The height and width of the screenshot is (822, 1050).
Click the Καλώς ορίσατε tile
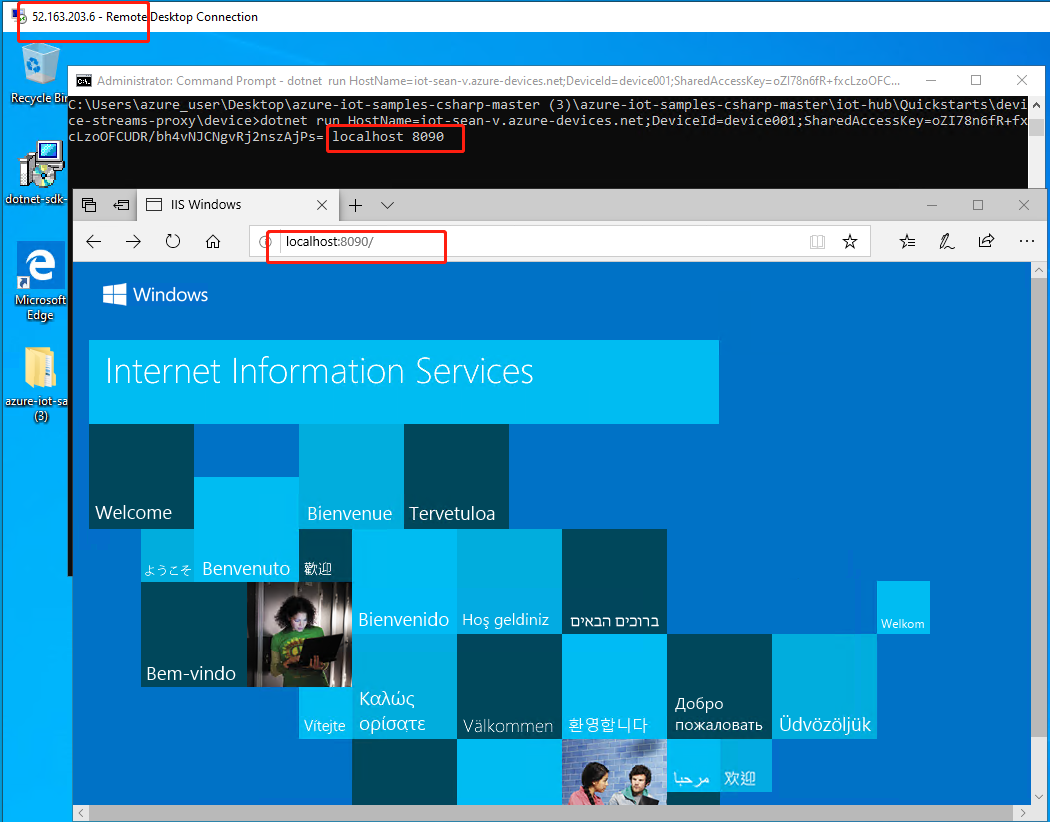click(404, 686)
